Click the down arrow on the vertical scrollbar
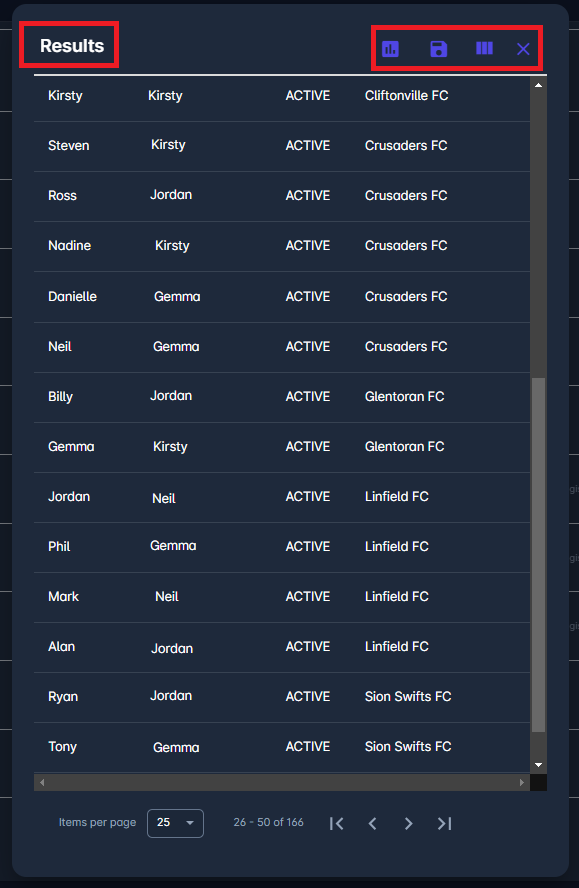This screenshot has height=888, width=579. (x=538, y=764)
